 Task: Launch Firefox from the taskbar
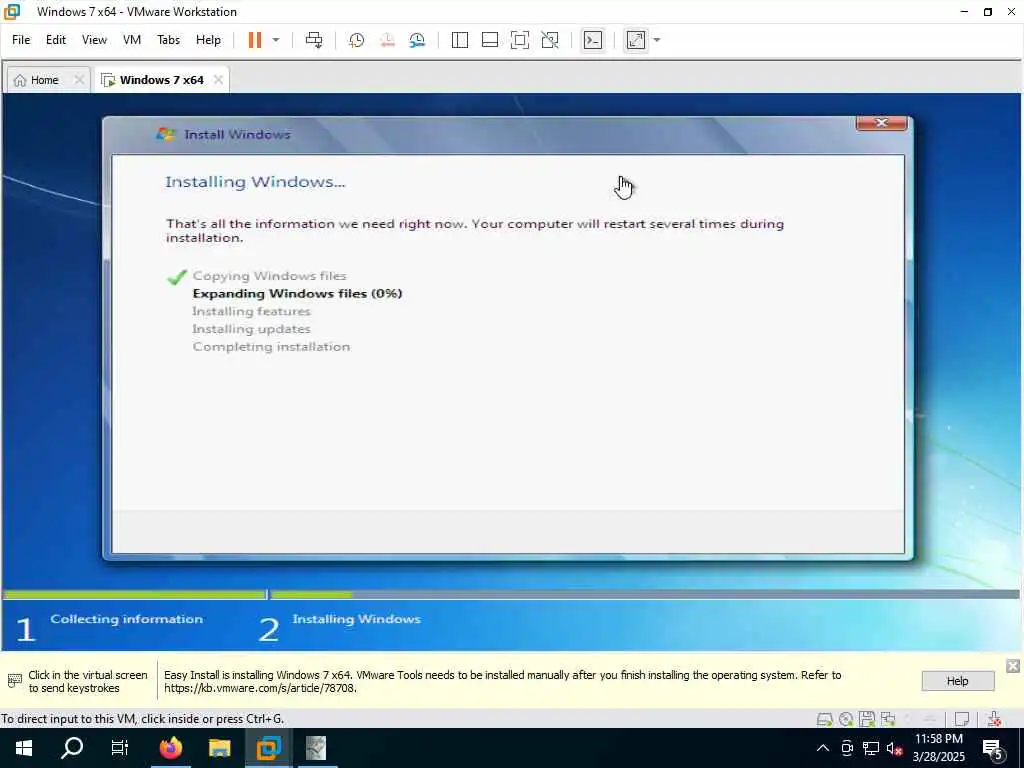(x=170, y=748)
